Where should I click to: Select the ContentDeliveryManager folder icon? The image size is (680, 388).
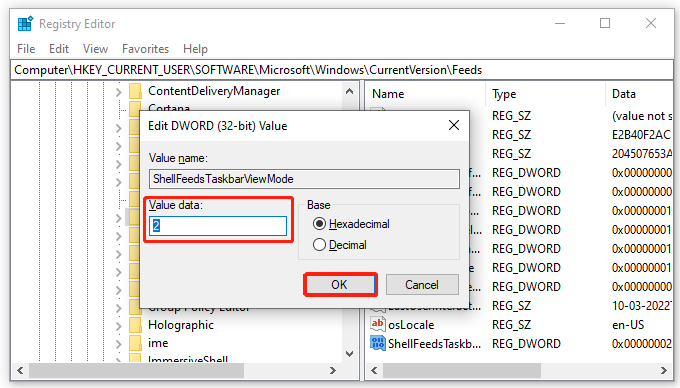click(x=135, y=91)
